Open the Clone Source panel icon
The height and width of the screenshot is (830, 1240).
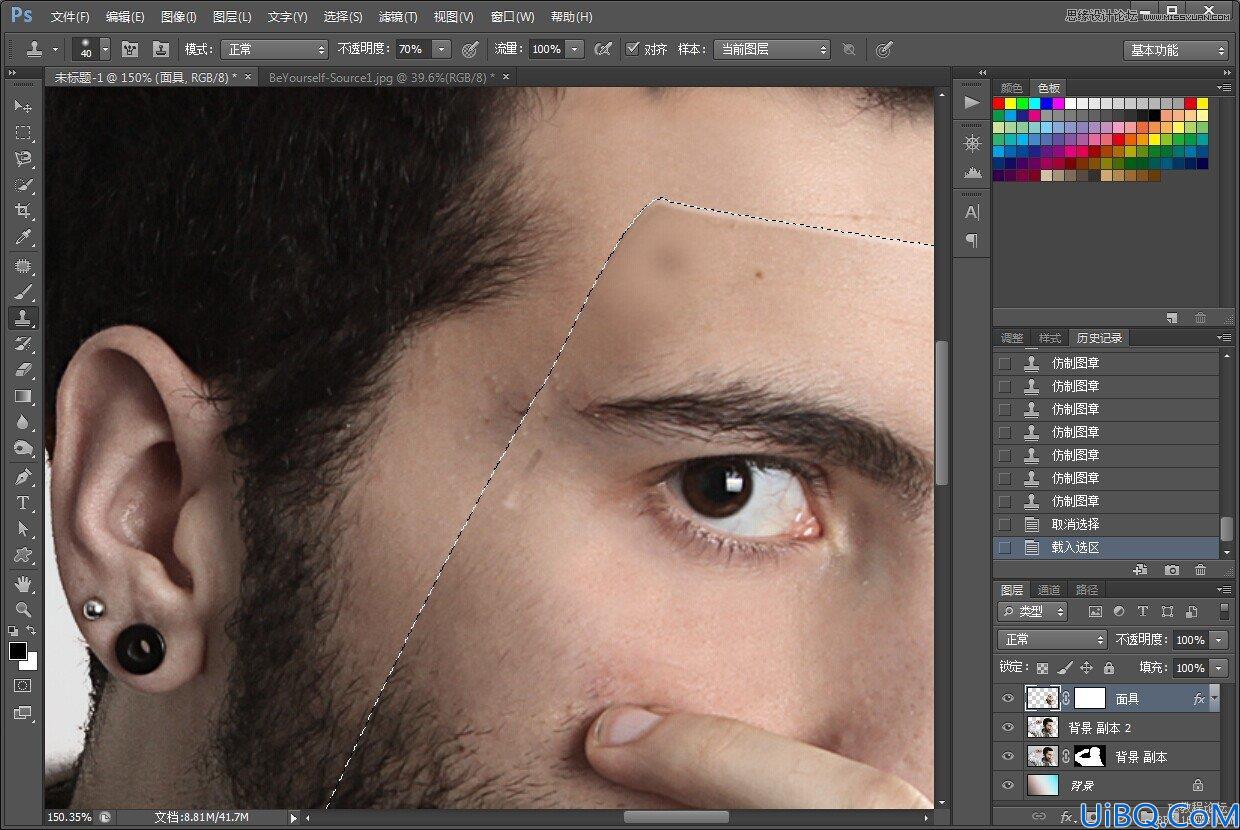(x=160, y=49)
